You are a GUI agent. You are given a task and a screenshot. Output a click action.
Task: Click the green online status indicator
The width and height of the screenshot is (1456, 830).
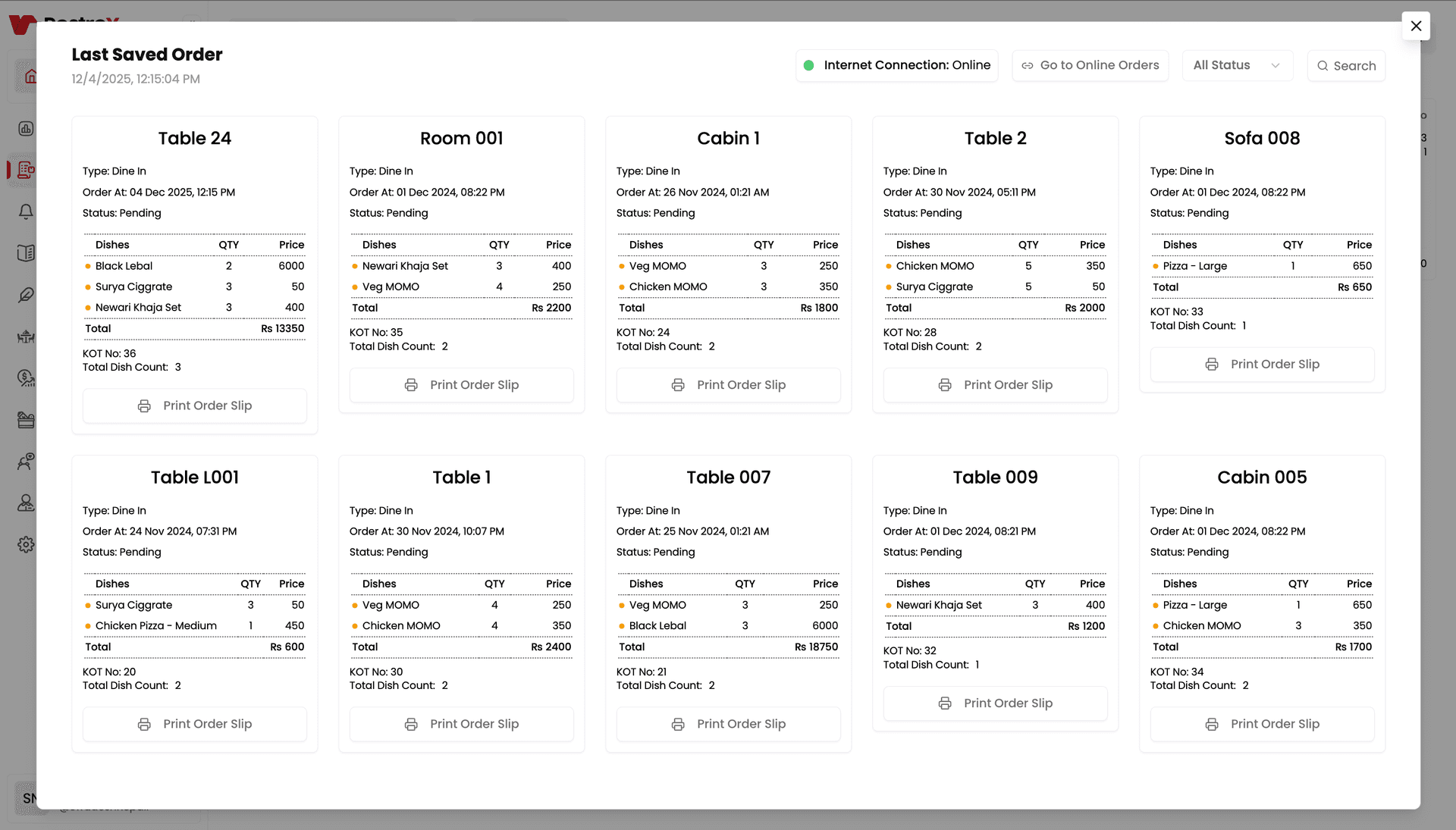pos(808,66)
